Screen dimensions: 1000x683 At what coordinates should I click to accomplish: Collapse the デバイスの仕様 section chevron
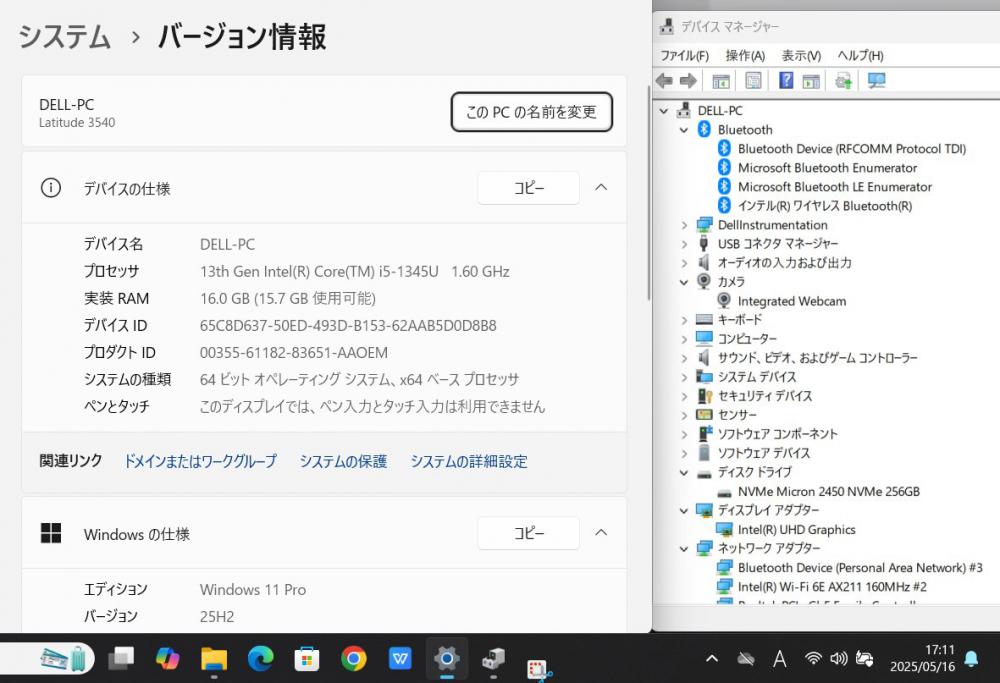tap(601, 188)
